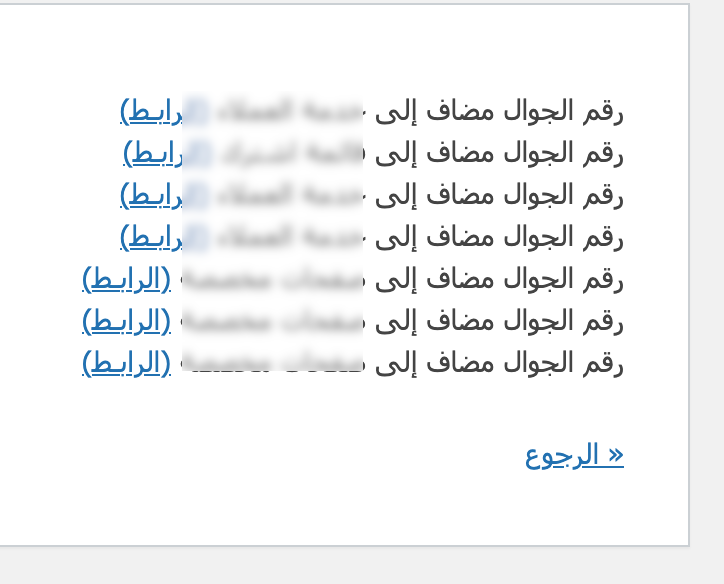Select fourth row's رقم الجوال مضاف إلى text
The image size is (724, 584).
[500, 237]
